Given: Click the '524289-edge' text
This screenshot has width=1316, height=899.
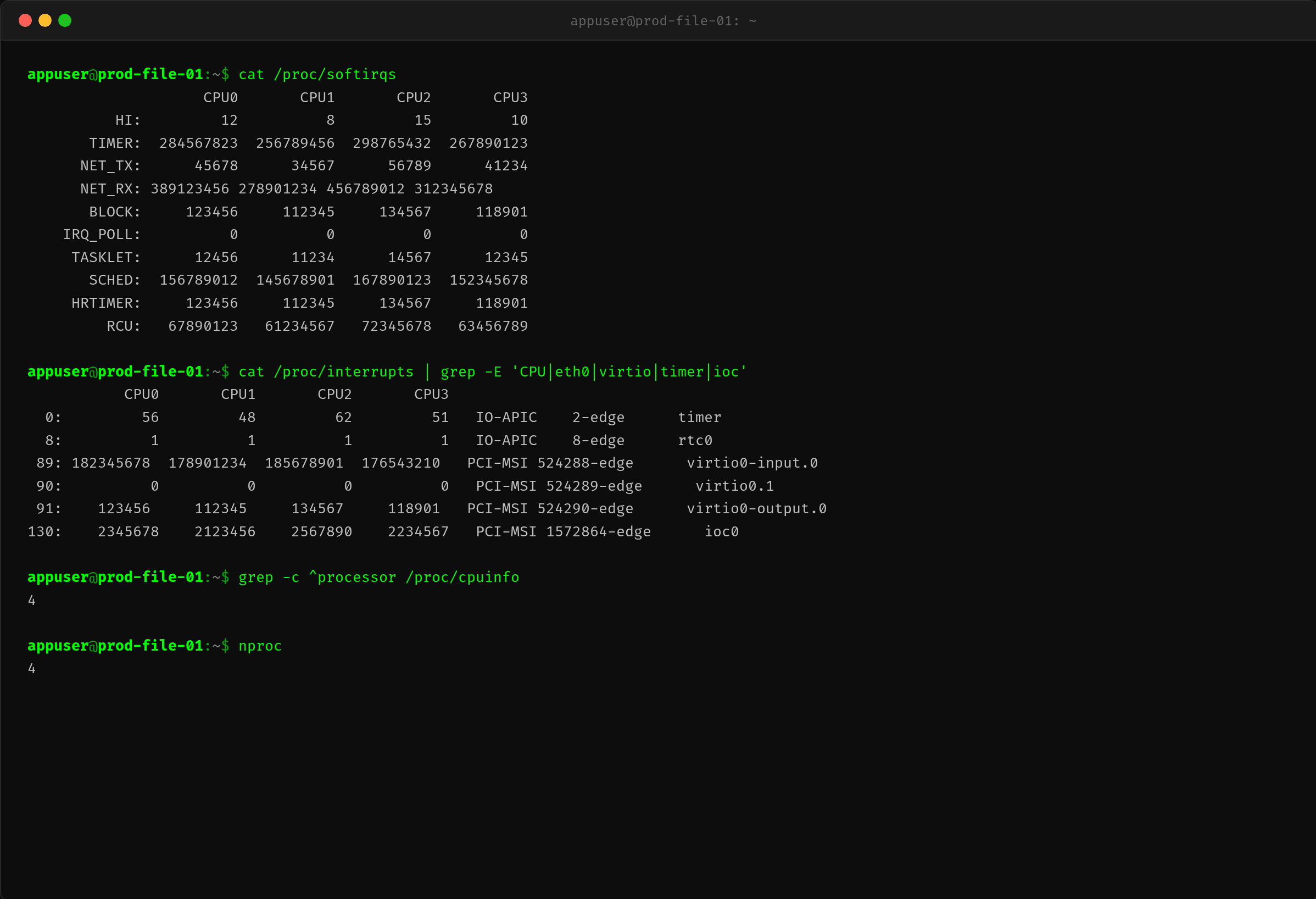Looking at the screenshot, I should 594,486.
